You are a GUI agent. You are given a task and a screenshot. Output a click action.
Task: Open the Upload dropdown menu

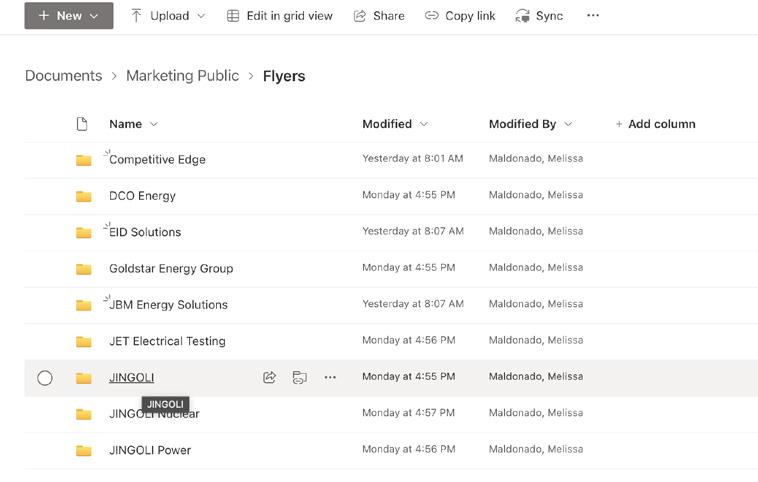pos(168,16)
